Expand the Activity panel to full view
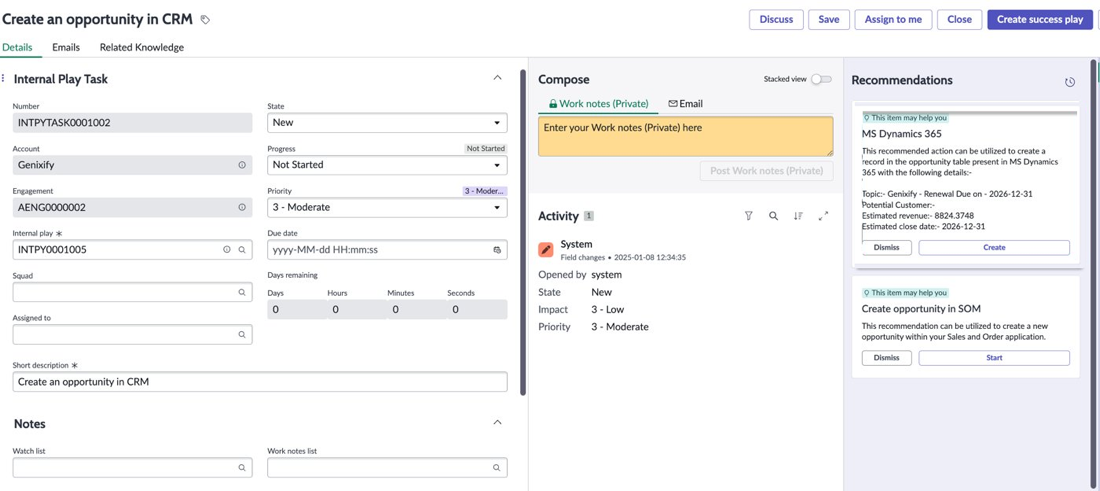Image resolution: width=1100 pixels, height=491 pixels. [x=824, y=216]
